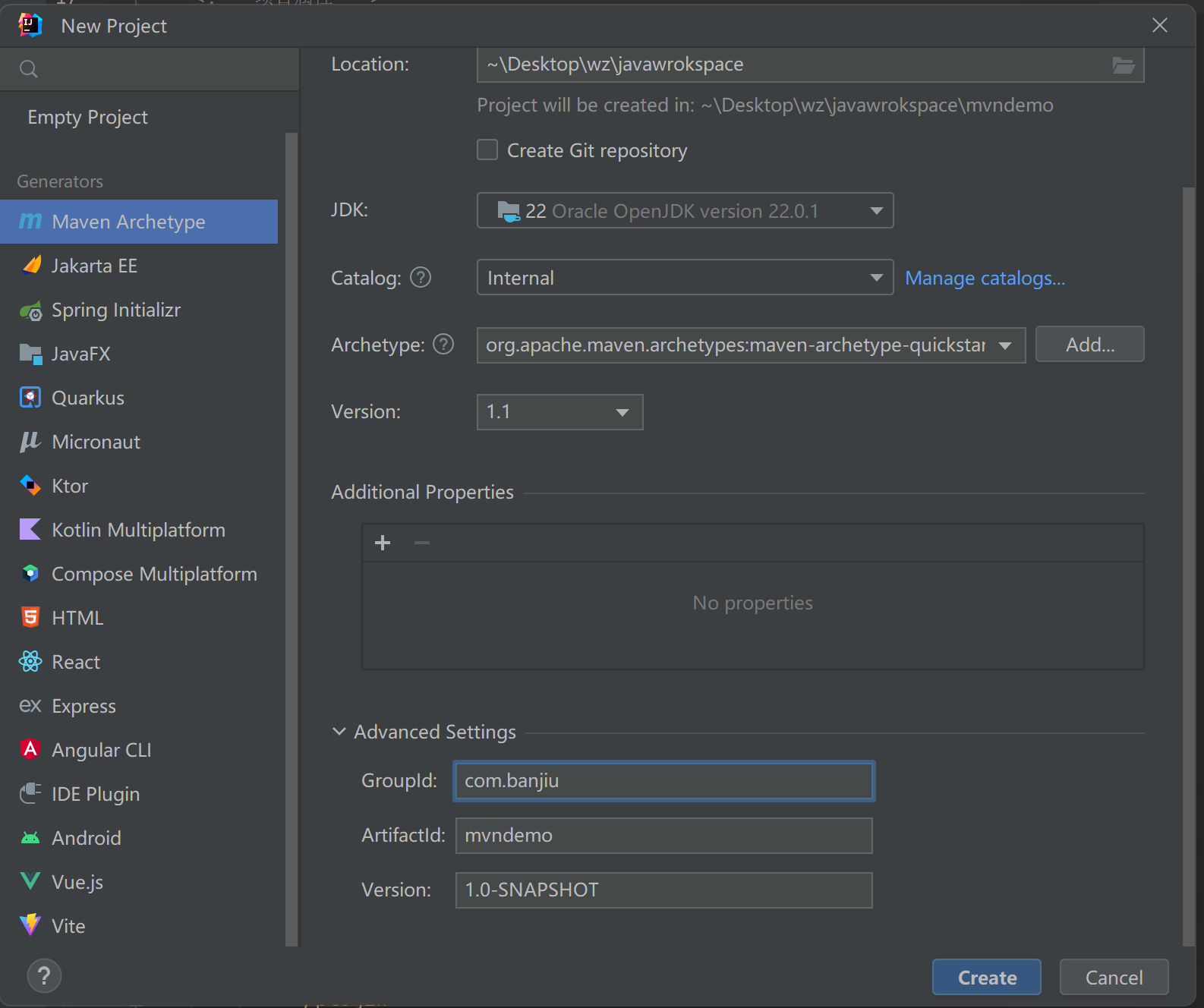Close the New Project dialog
This screenshot has height=1008, width=1204.
coord(1160,26)
